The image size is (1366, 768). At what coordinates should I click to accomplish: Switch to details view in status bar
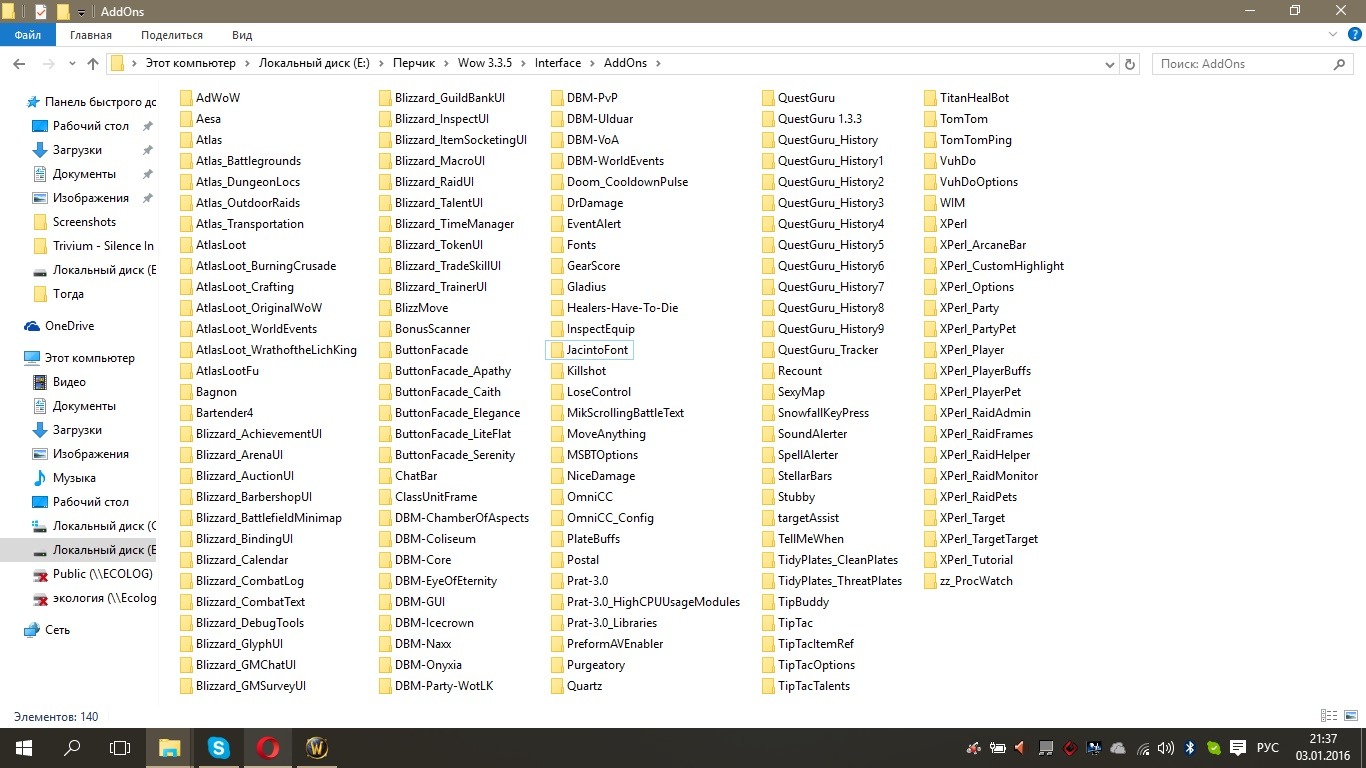[1329, 716]
